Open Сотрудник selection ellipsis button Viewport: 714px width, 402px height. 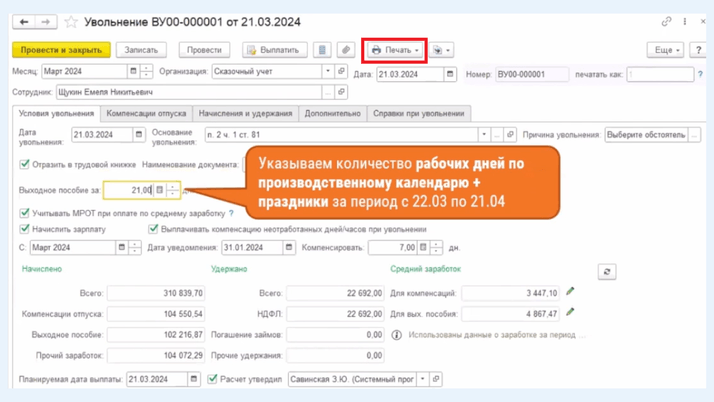(x=328, y=92)
